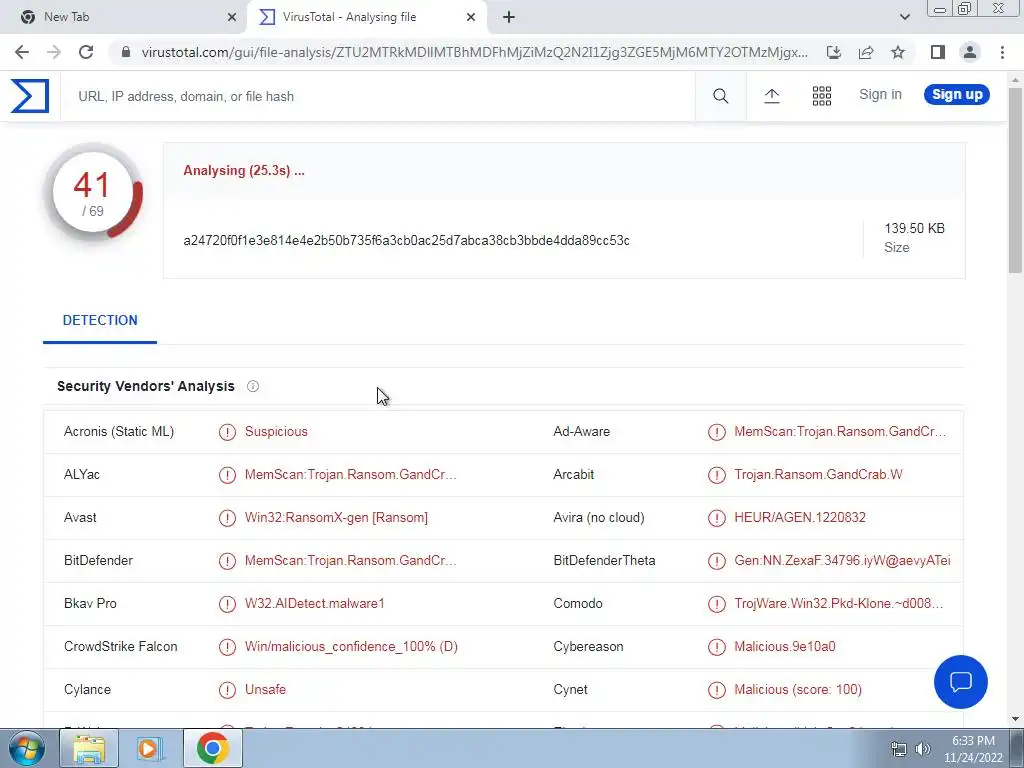The height and width of the screenshot is (768, 1024).
Task: Click the Trojan.Ransom.GandCrab.W detection result
Action: click(x=818, y=475)
